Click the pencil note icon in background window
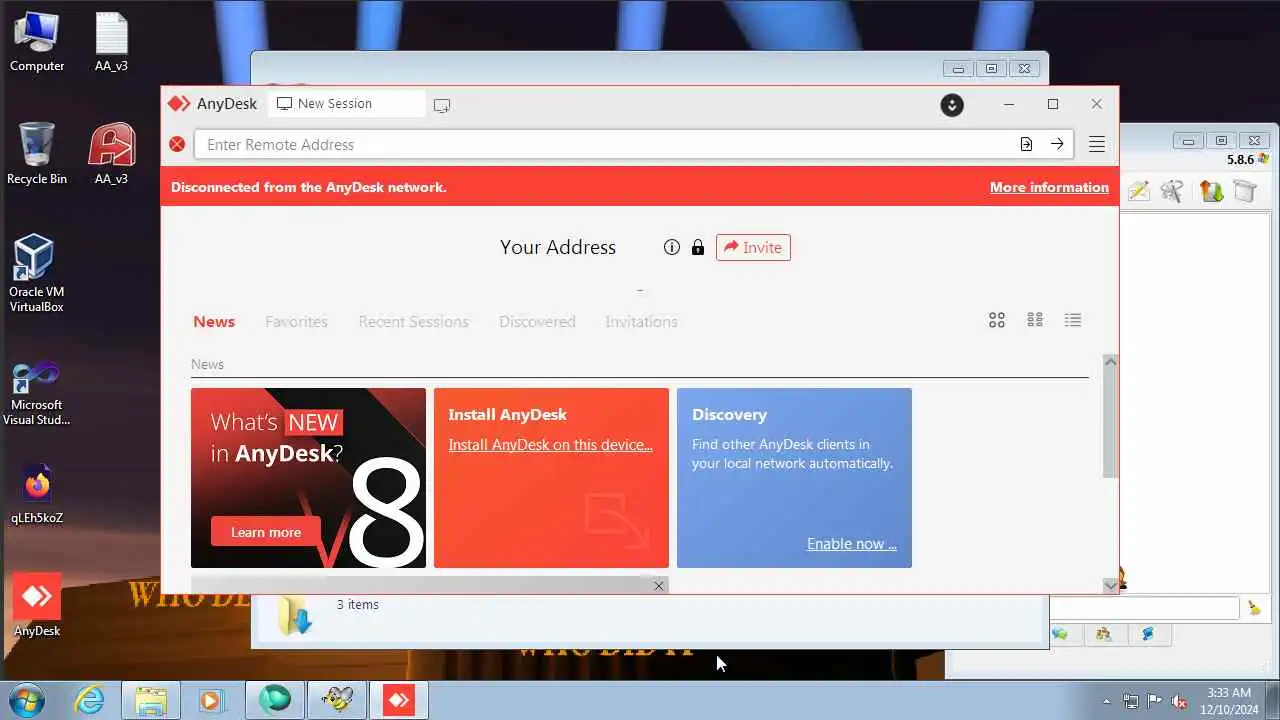The width and height of the screenshot is (1280, 720). coord(1139,190)
